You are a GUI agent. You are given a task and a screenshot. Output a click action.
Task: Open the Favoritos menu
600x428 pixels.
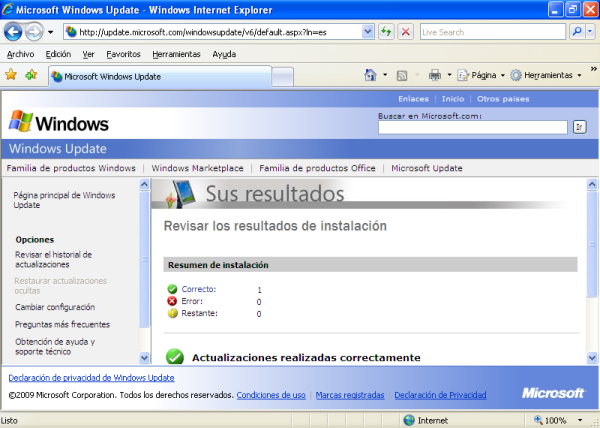click(x=123, y=54)
